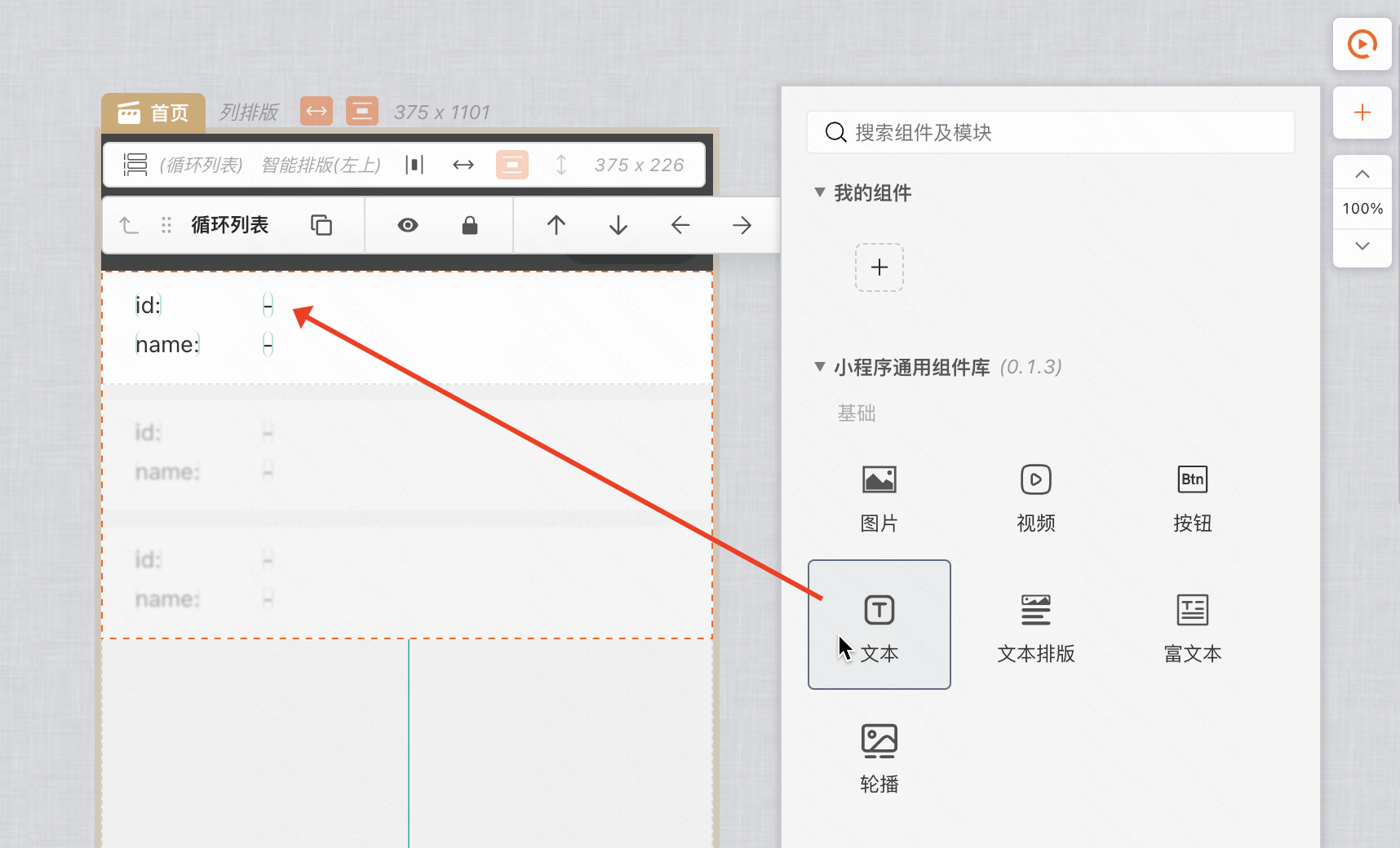The image size is (1400, 848).
Task: Select parent element with up-left arrow icon
Action: tap(129, 225)
